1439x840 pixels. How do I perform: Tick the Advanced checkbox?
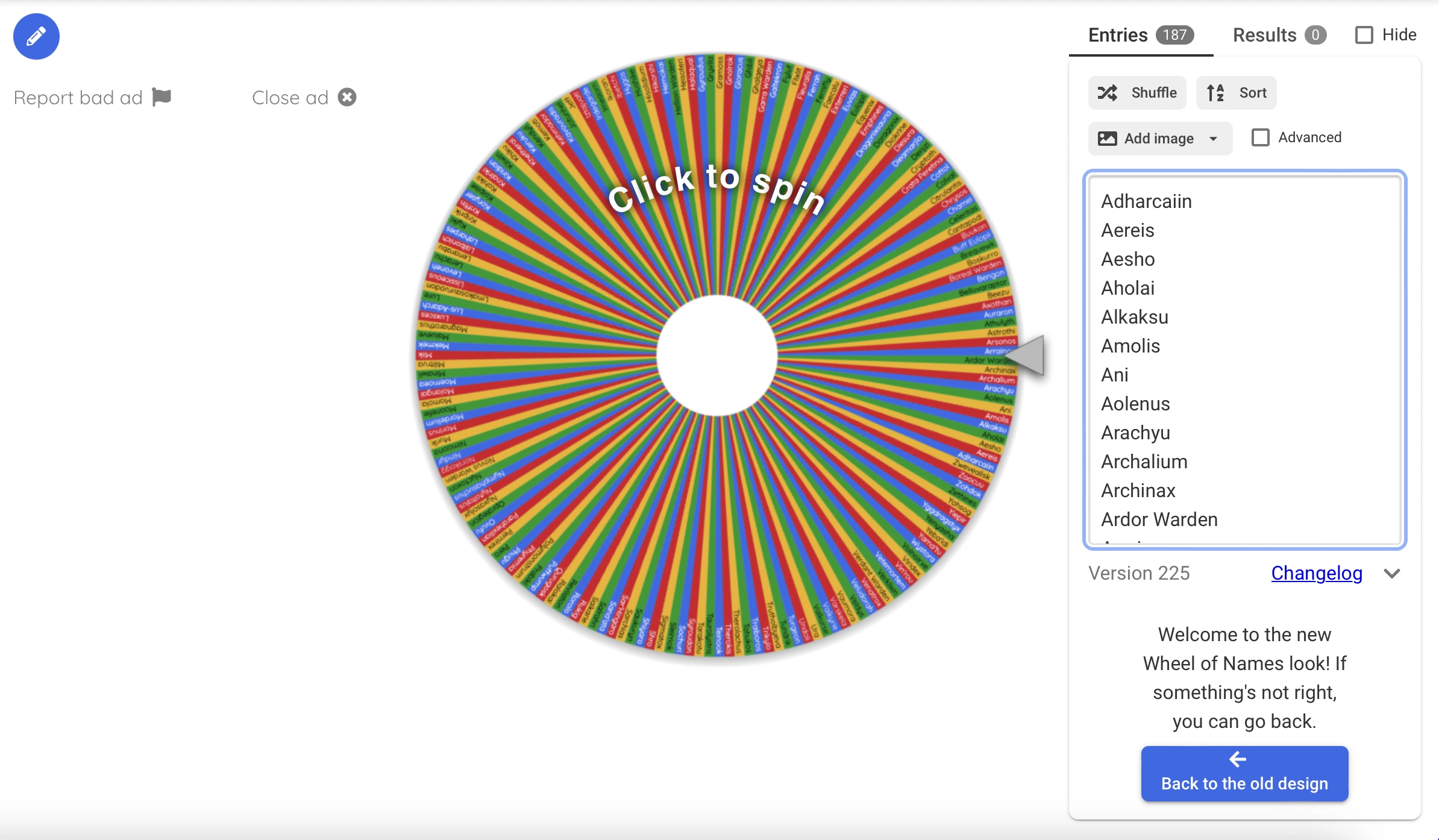[1260, 137]
